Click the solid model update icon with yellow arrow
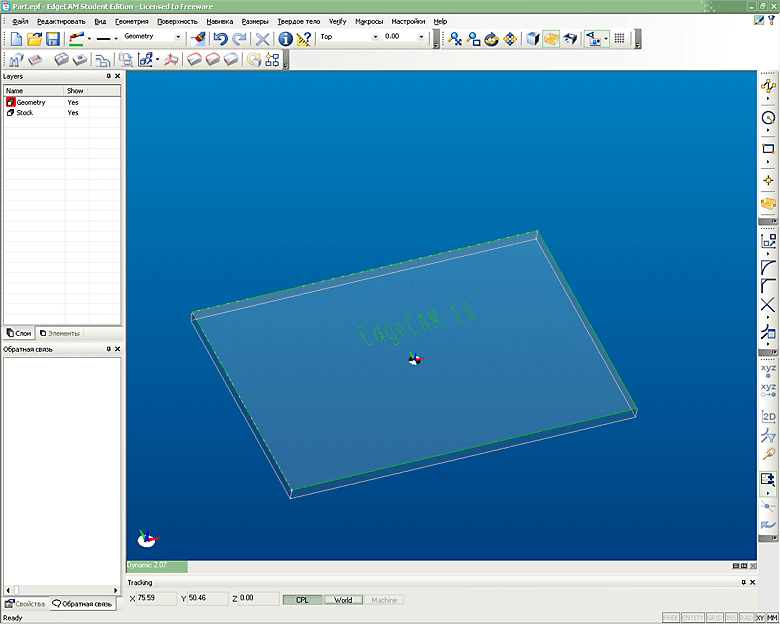780x624 pixels. pyautogui.click(x=254, y=60)
